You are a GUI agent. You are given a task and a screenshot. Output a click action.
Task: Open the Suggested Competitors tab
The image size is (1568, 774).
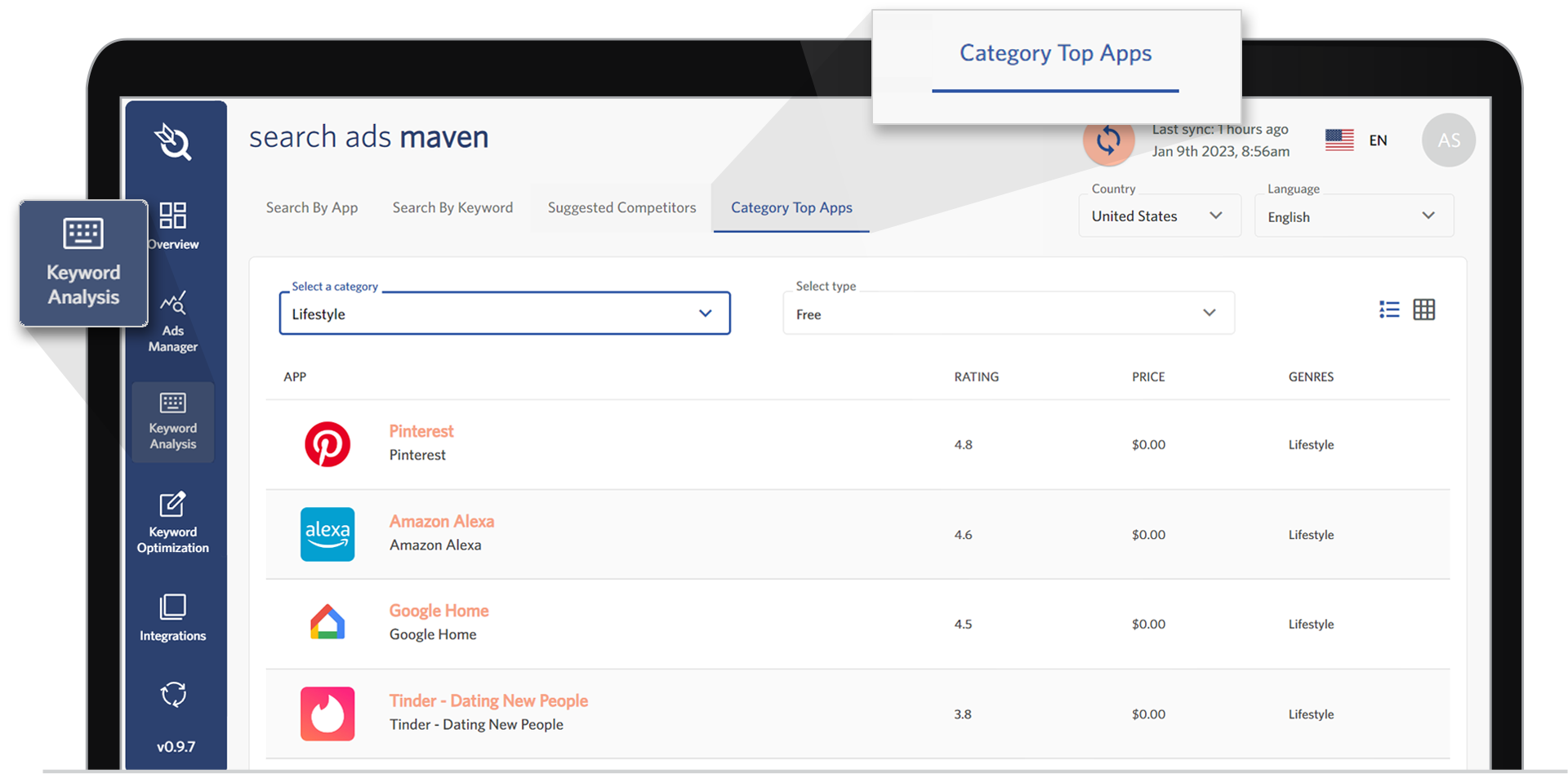[x=621, y=207]
